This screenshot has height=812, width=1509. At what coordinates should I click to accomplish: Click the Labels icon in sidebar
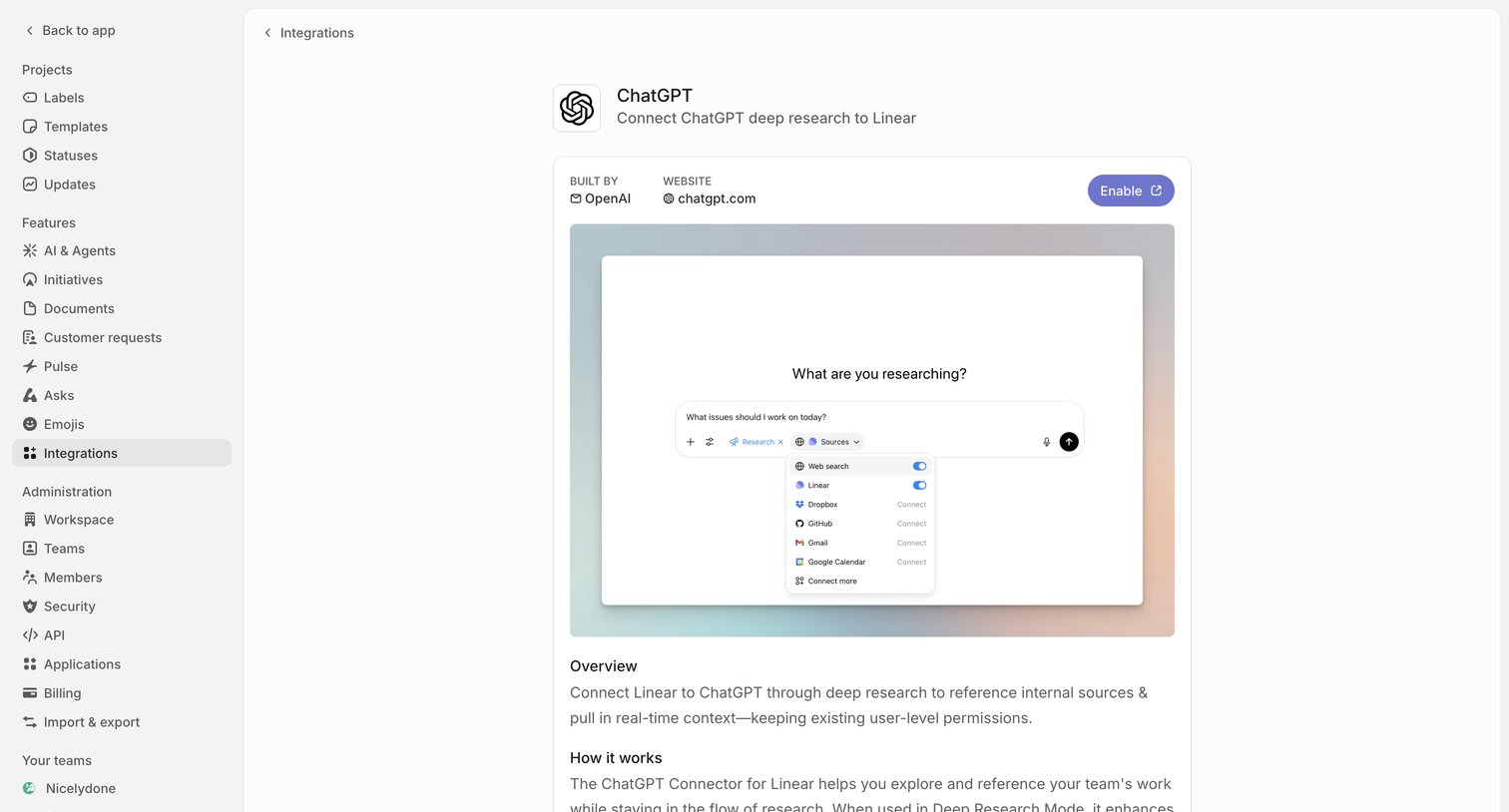pyautogui.click(x=30, y=98)
